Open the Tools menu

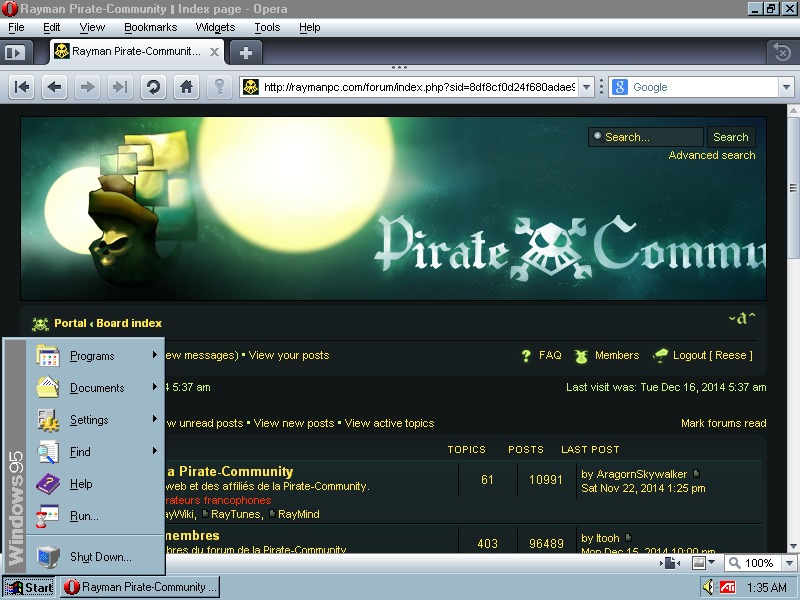267,27
